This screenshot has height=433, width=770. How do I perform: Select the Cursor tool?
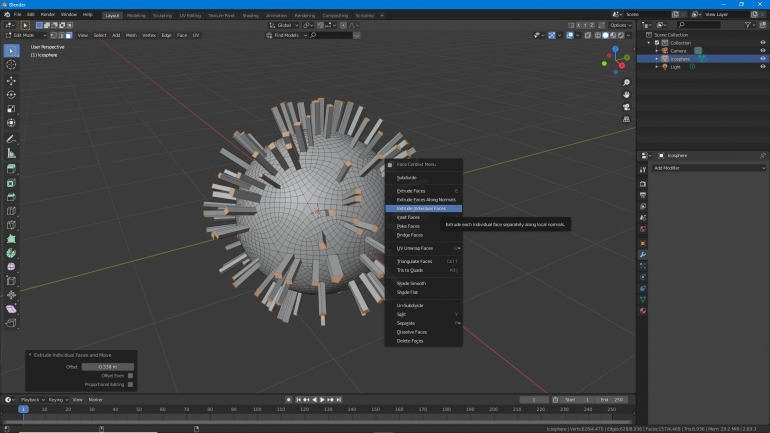(x=11, y=65)
